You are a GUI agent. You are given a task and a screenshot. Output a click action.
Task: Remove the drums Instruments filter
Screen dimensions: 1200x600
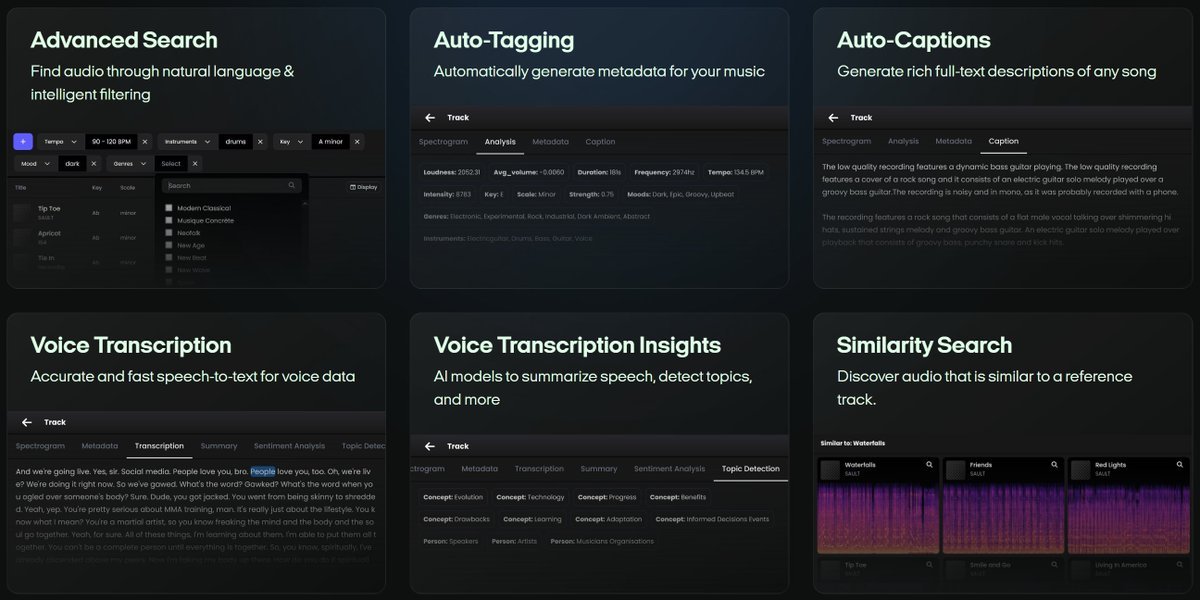pyautogui.click(x=260, y=142)
